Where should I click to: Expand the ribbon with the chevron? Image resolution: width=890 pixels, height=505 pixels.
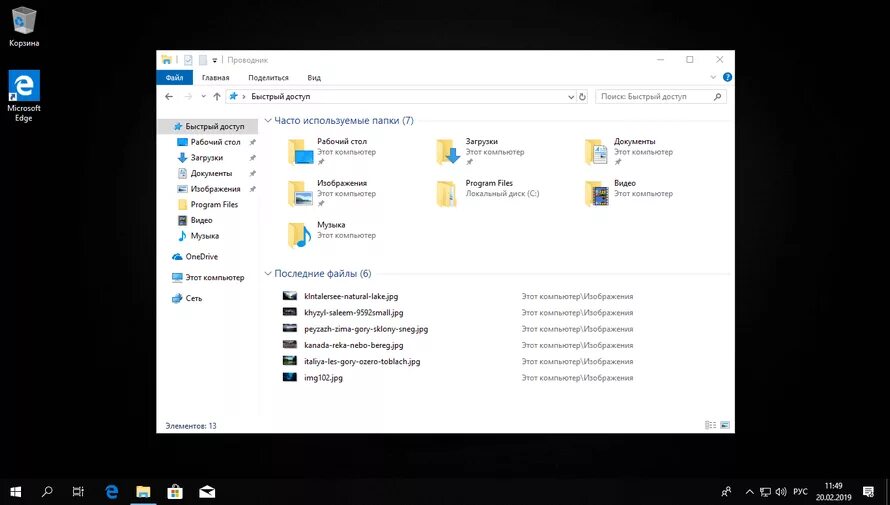coord(713,77)
